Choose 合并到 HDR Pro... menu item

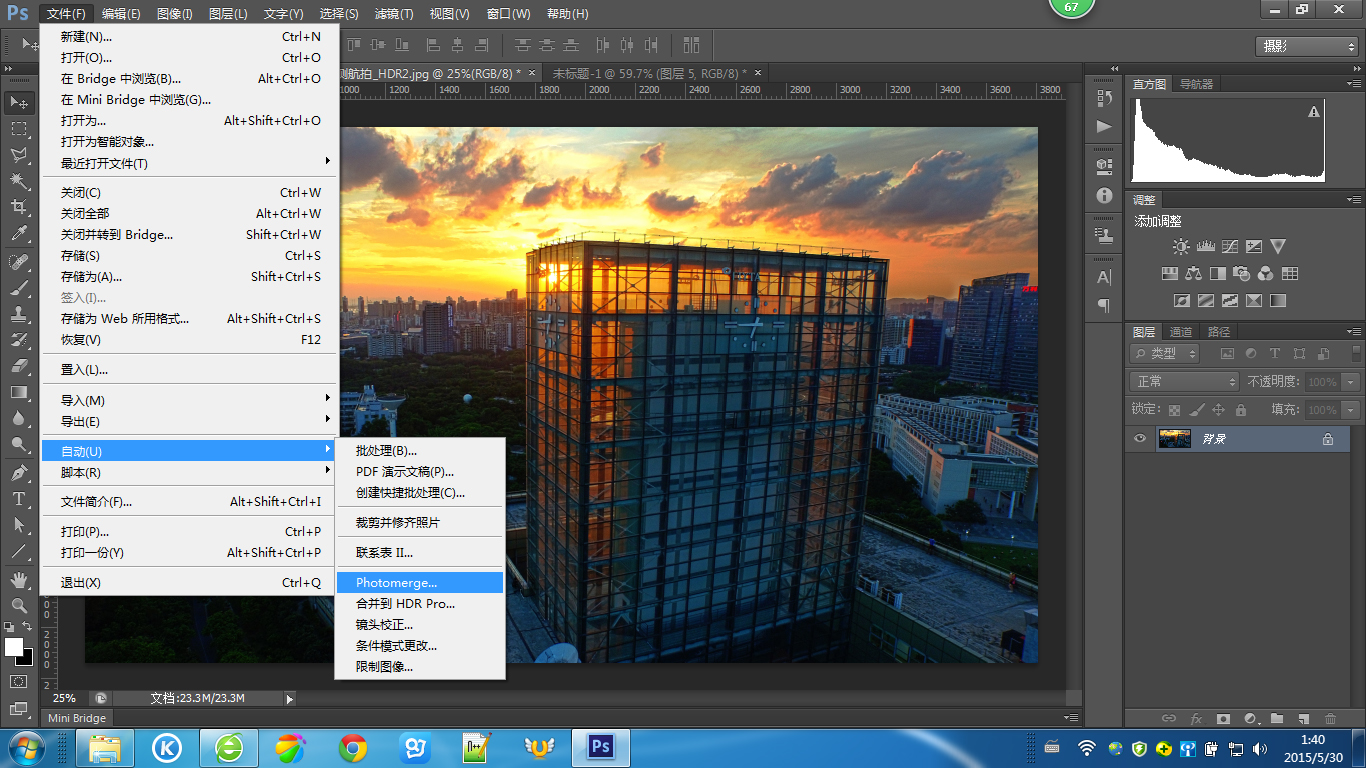pyautogui.click(x=419, y=603)
